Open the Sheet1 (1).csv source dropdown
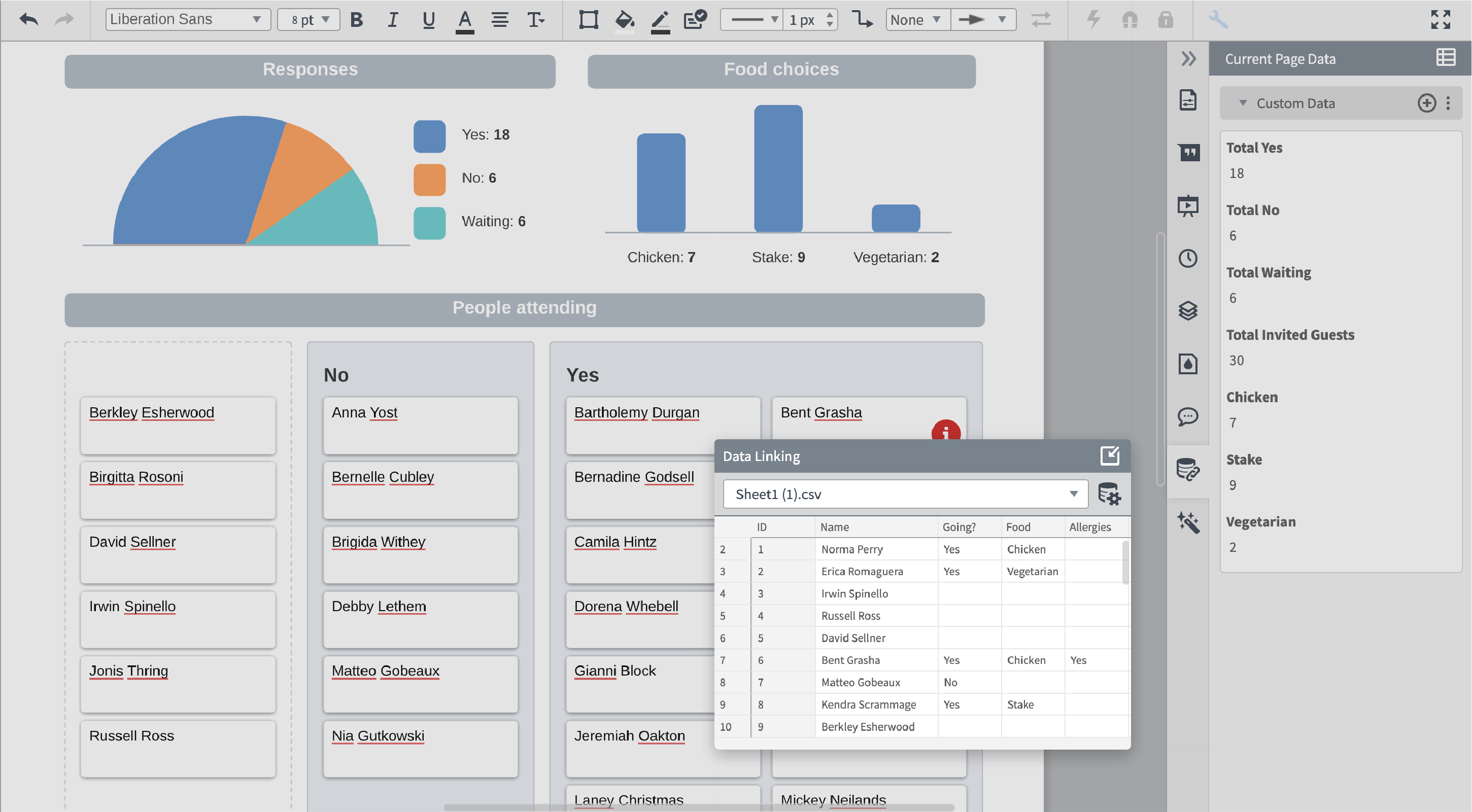 click(905, 494)
